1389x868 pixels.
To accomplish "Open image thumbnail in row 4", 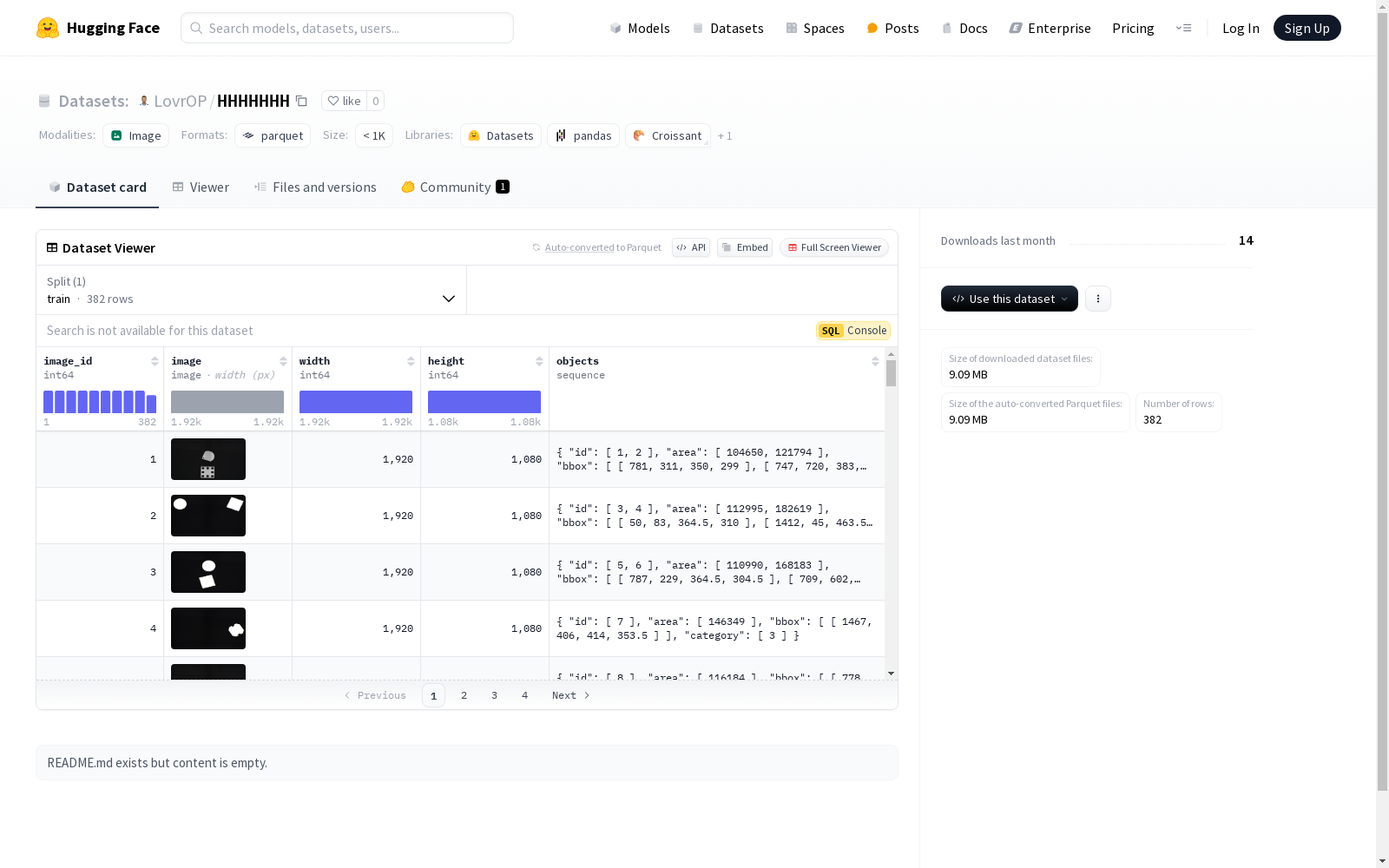I will [208, 628].
